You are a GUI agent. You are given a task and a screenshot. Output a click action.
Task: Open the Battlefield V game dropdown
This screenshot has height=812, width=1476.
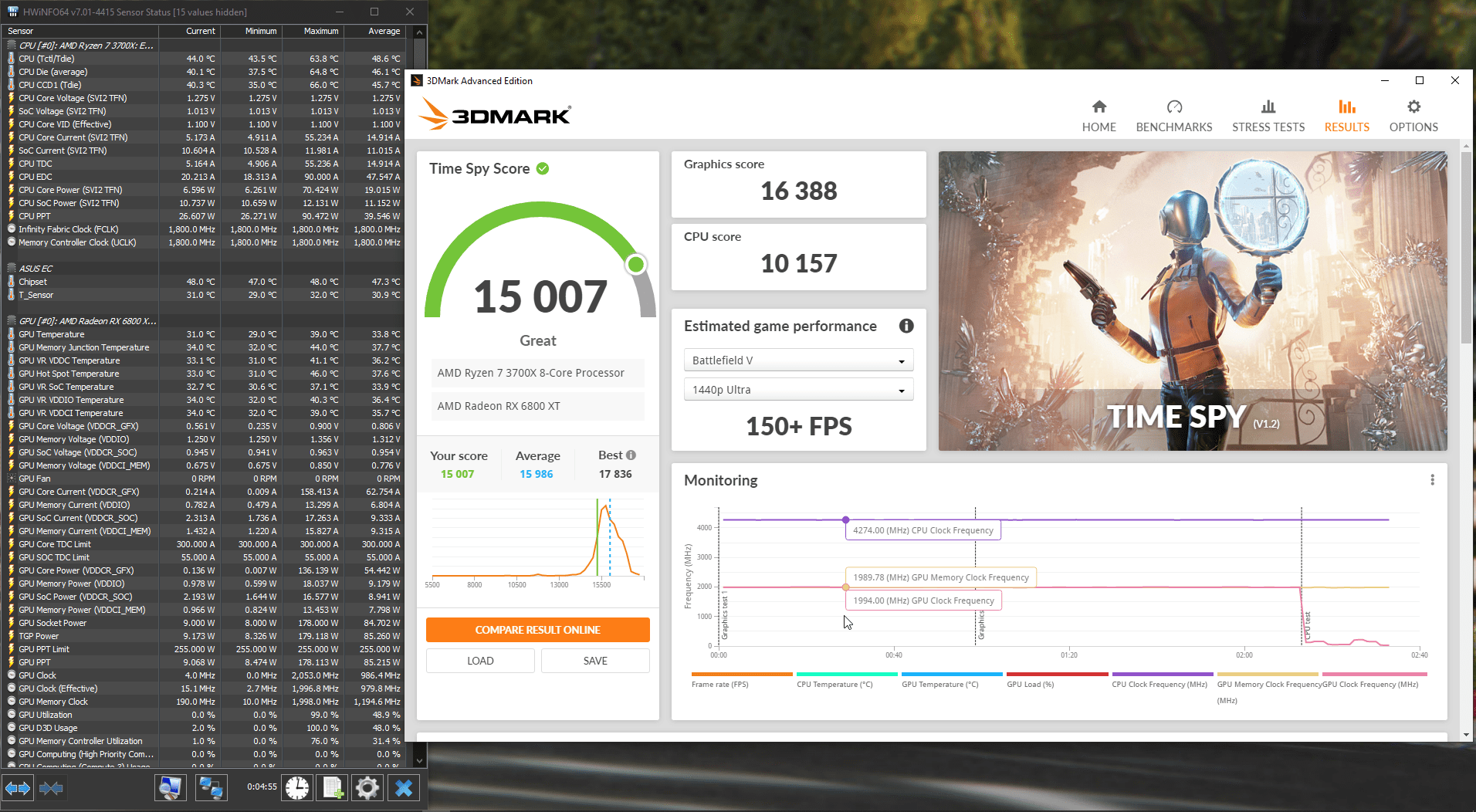pos(798,360)
